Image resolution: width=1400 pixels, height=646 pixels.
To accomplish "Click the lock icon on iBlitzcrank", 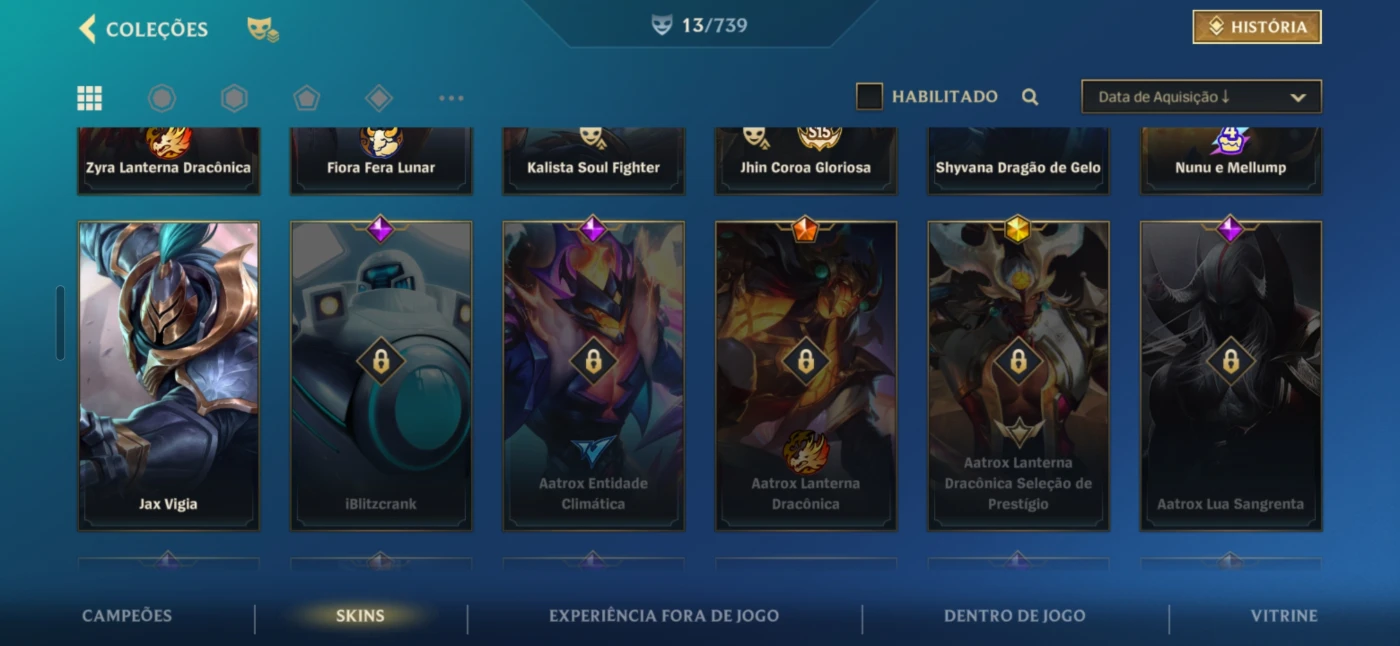I will click(381, 361).
